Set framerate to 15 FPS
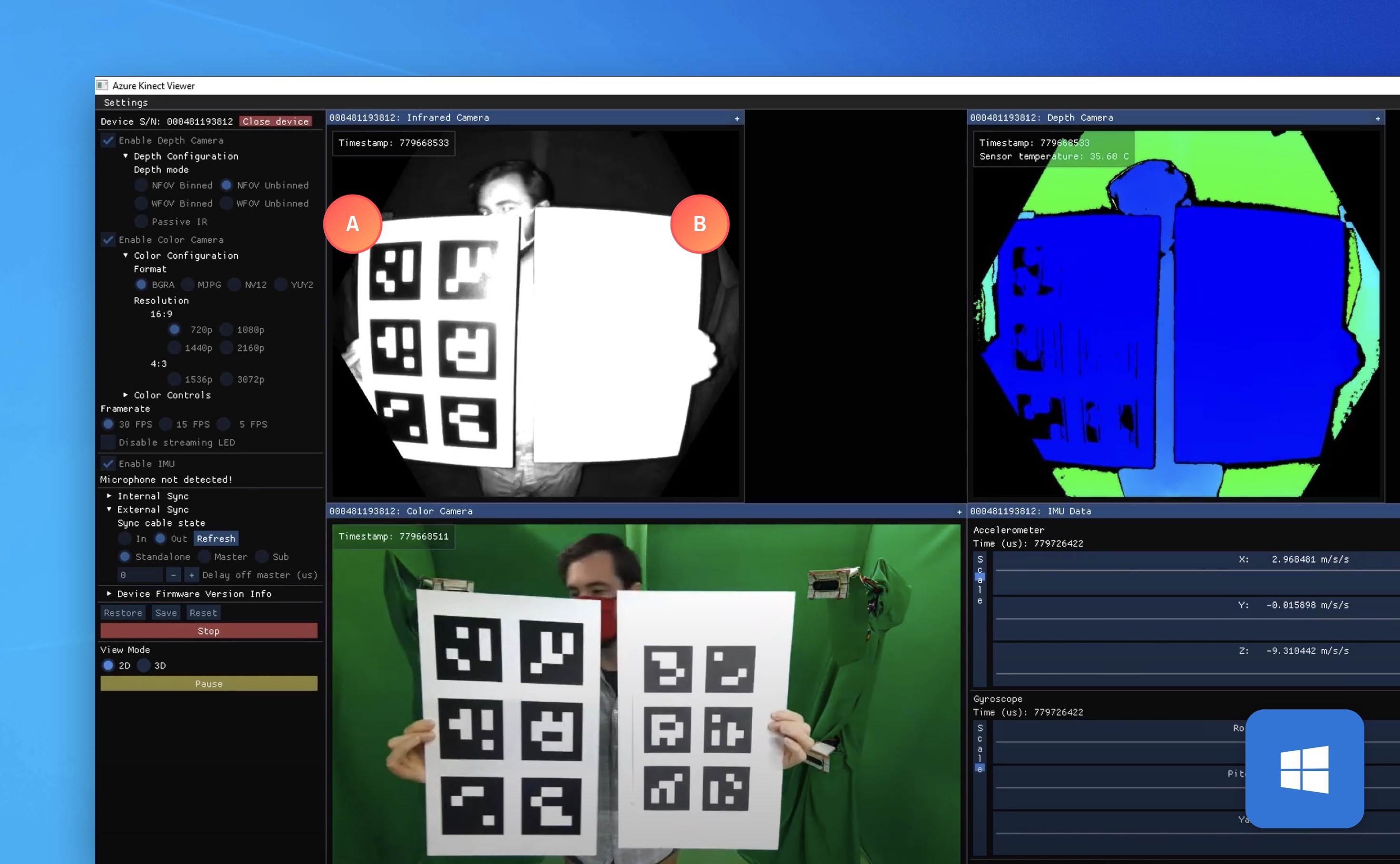The image size is (1400, 864). tap(166, 424)
